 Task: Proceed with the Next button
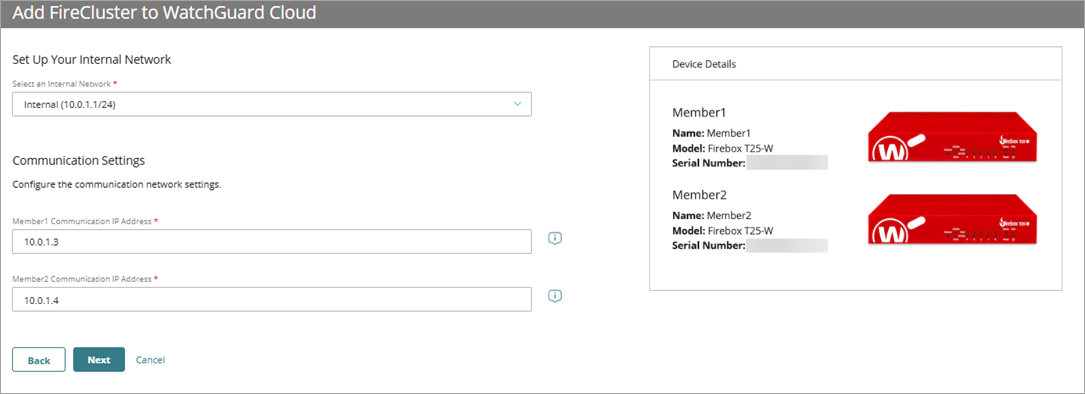(x=99, y=360)
